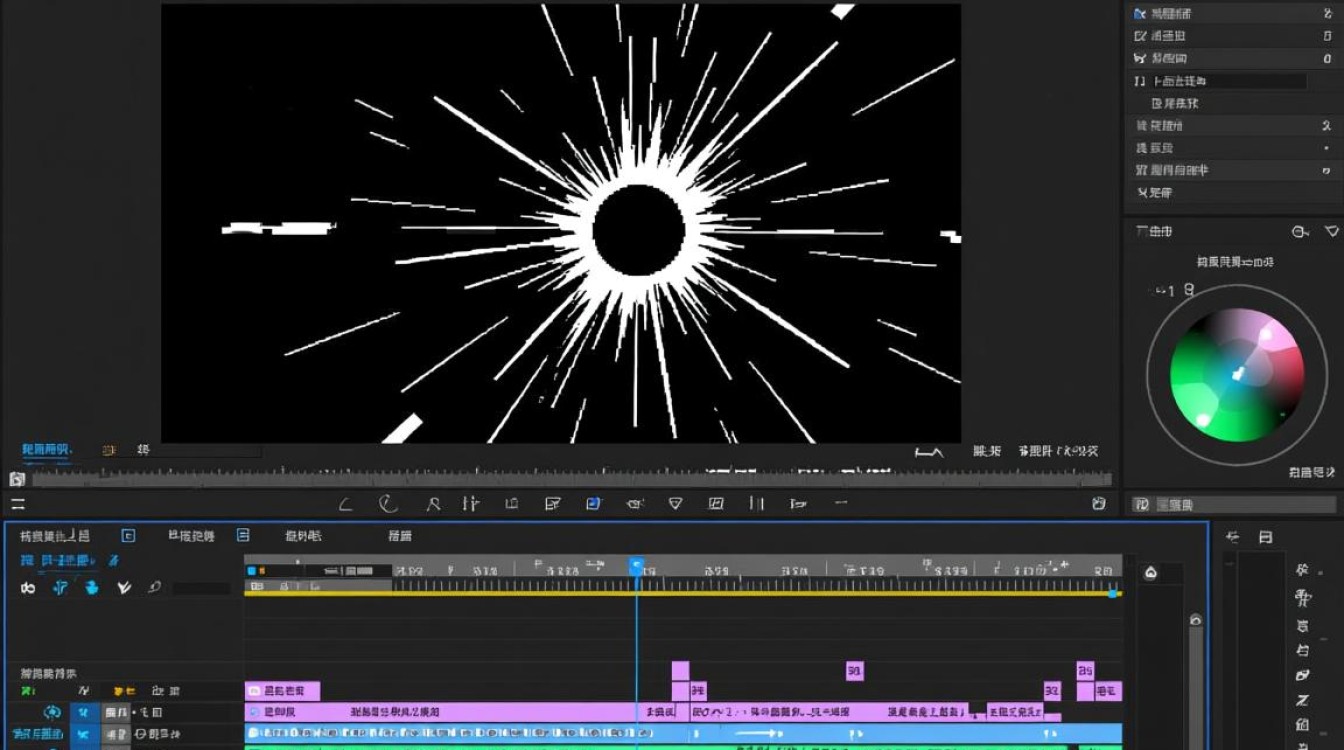Screen dimensions: 1344x750
Task: Click the blue end handle of the yellow work-area bar
Action: tap(1112, 594)
